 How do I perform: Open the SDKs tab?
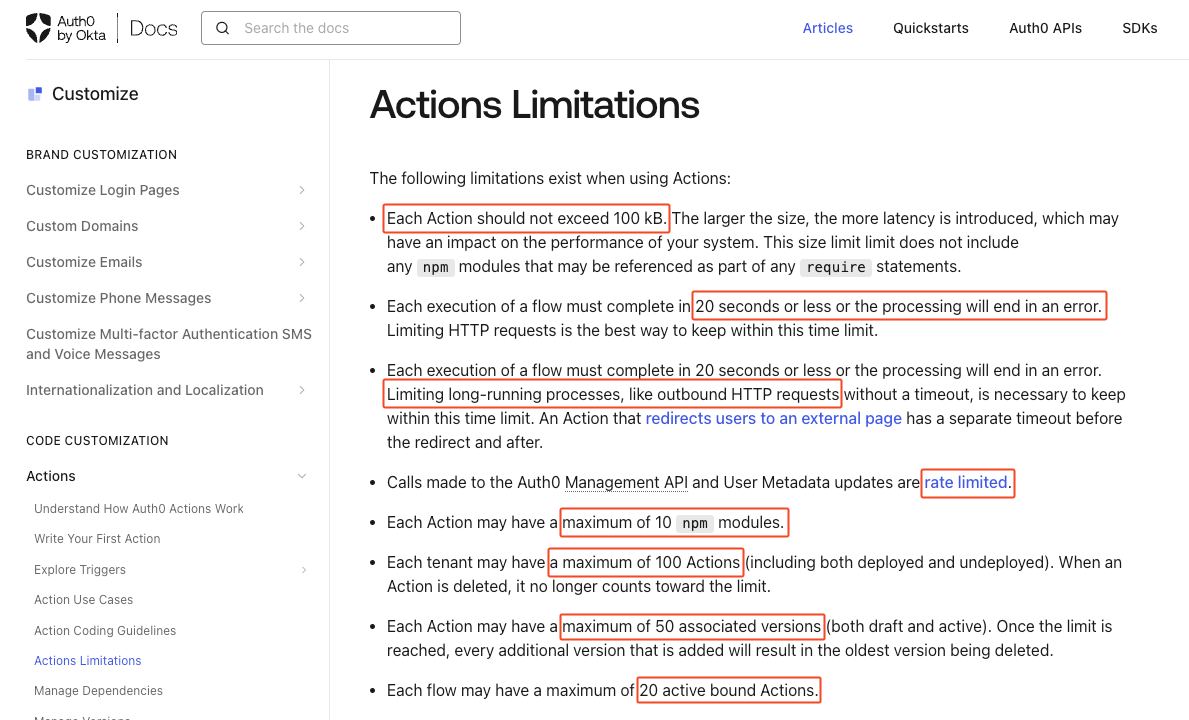pos(1140,28)
